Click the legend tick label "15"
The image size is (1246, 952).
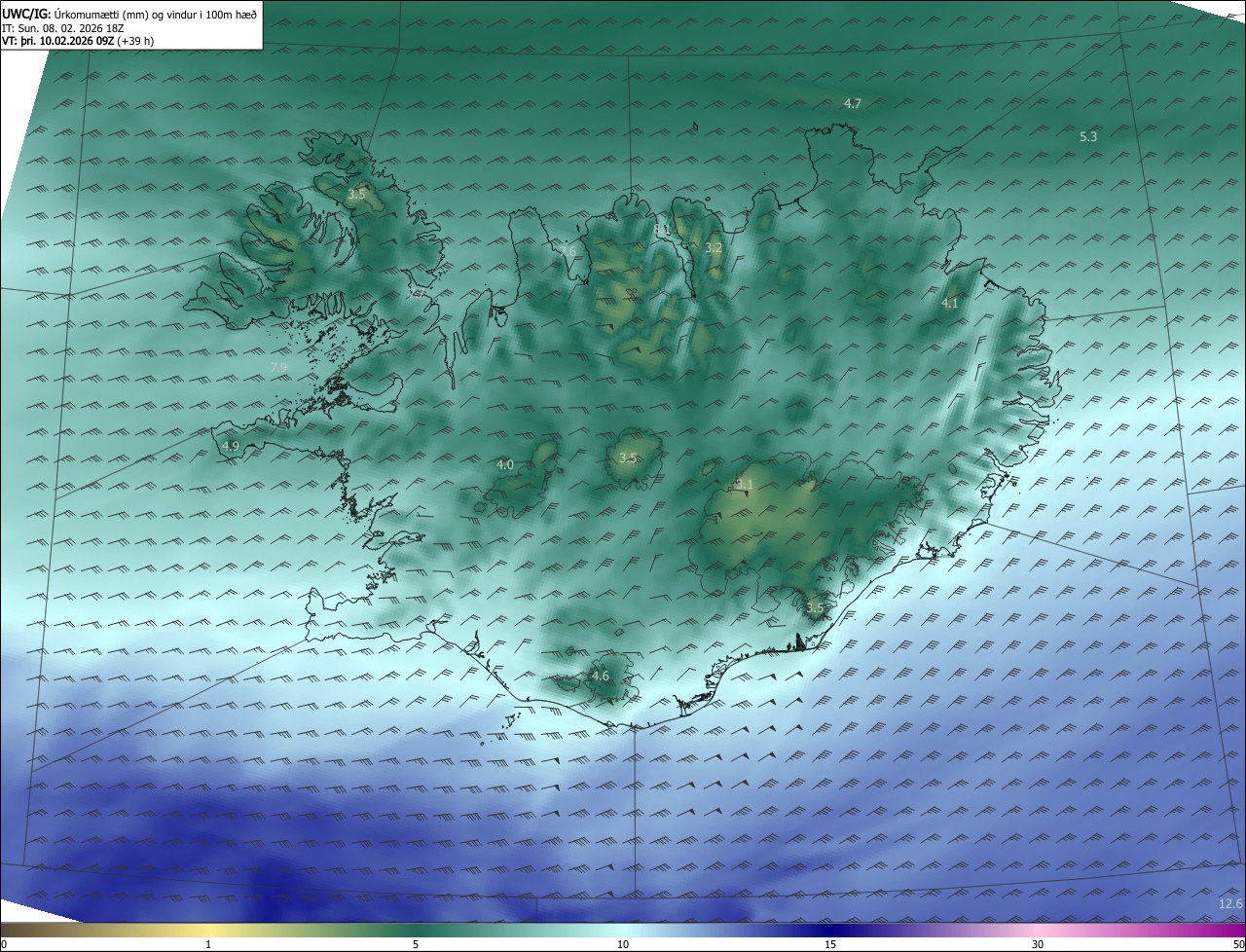(x=830, y=944)
